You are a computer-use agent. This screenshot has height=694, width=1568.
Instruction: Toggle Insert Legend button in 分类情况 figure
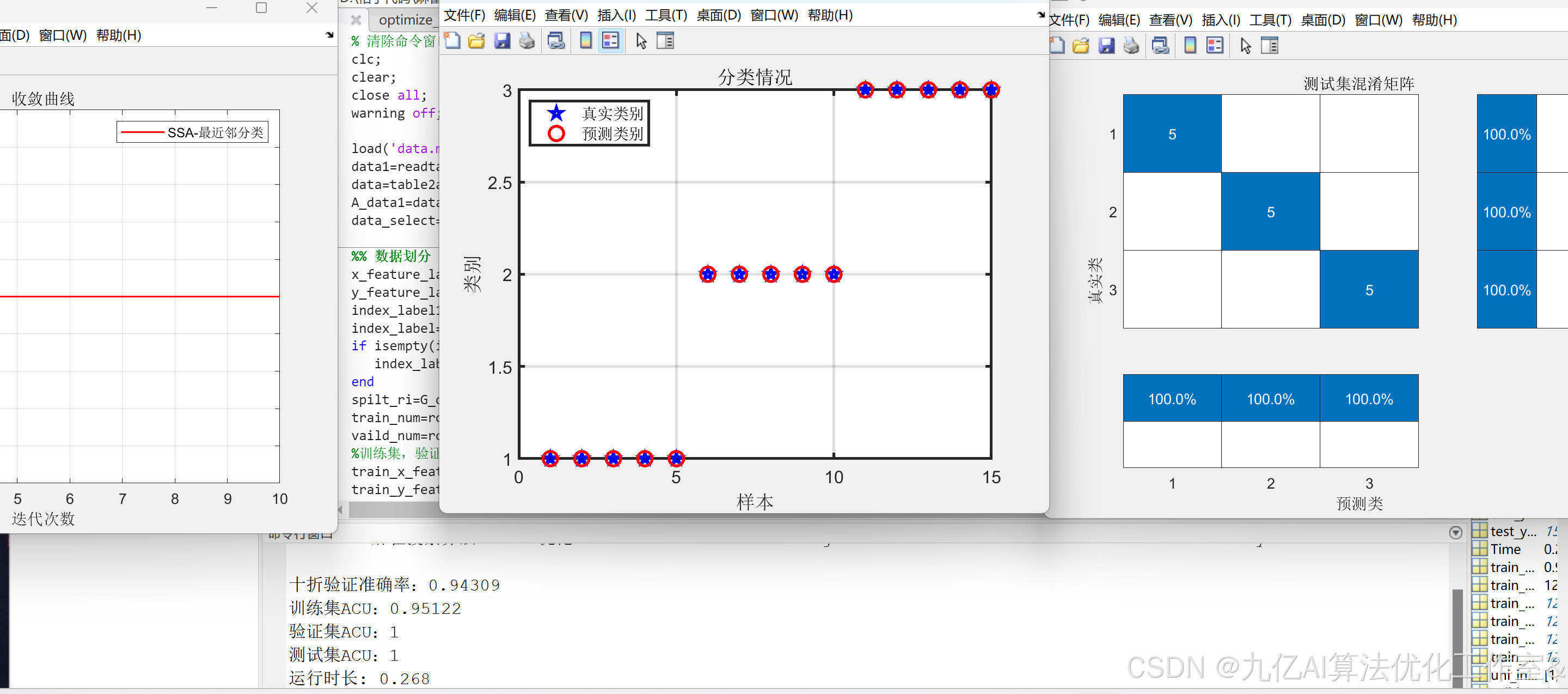[x=610, y=41]
